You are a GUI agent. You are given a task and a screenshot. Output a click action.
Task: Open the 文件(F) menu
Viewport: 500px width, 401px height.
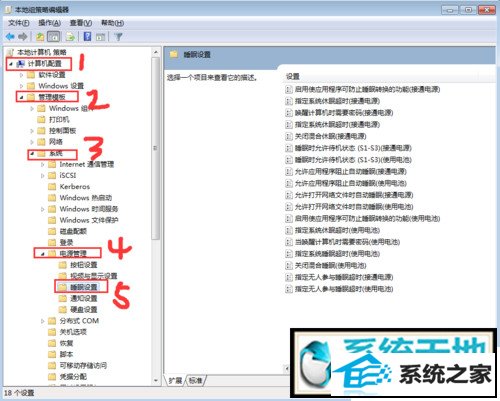point(19,23)
